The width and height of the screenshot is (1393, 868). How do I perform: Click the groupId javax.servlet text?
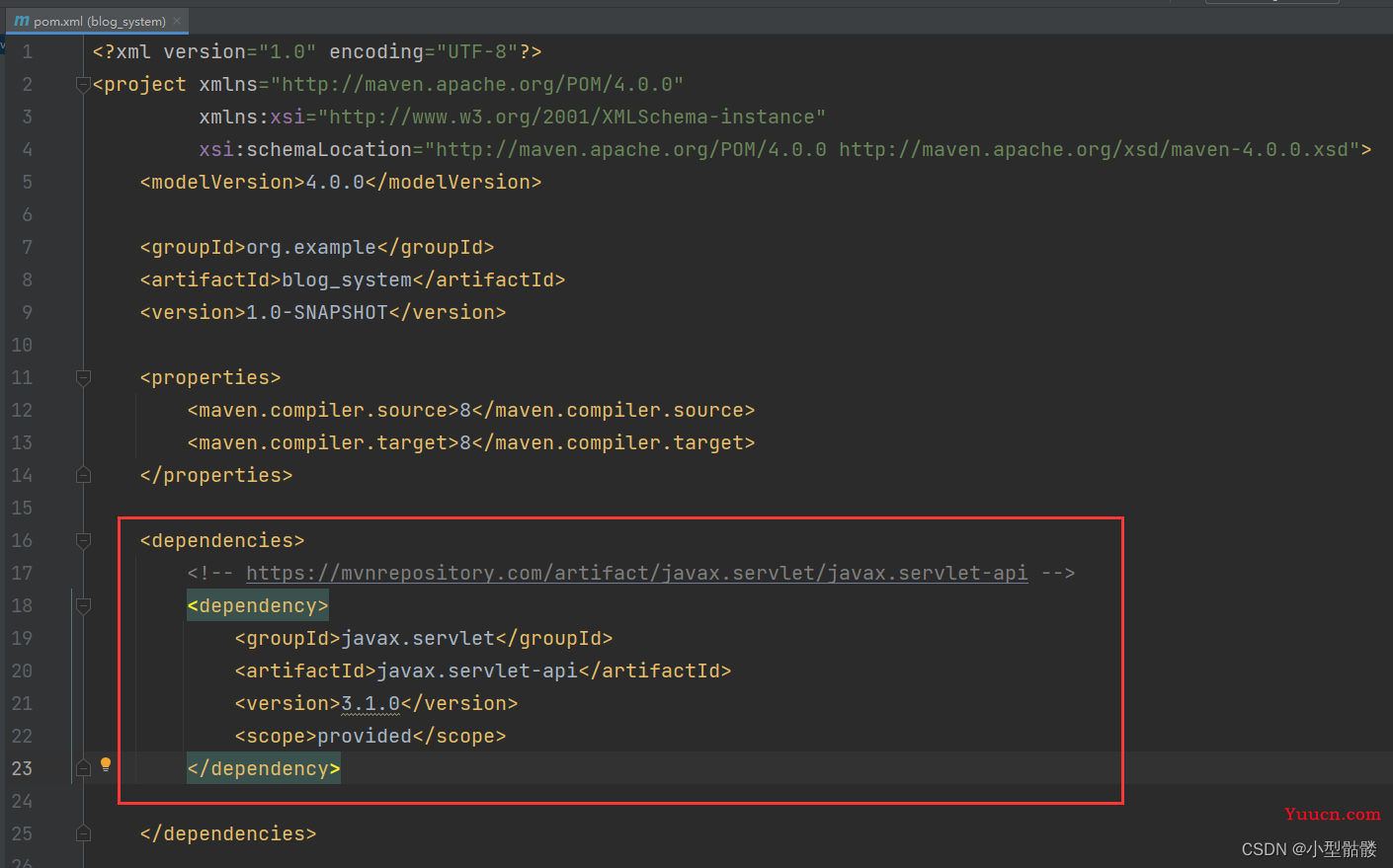tap(418, 638)
